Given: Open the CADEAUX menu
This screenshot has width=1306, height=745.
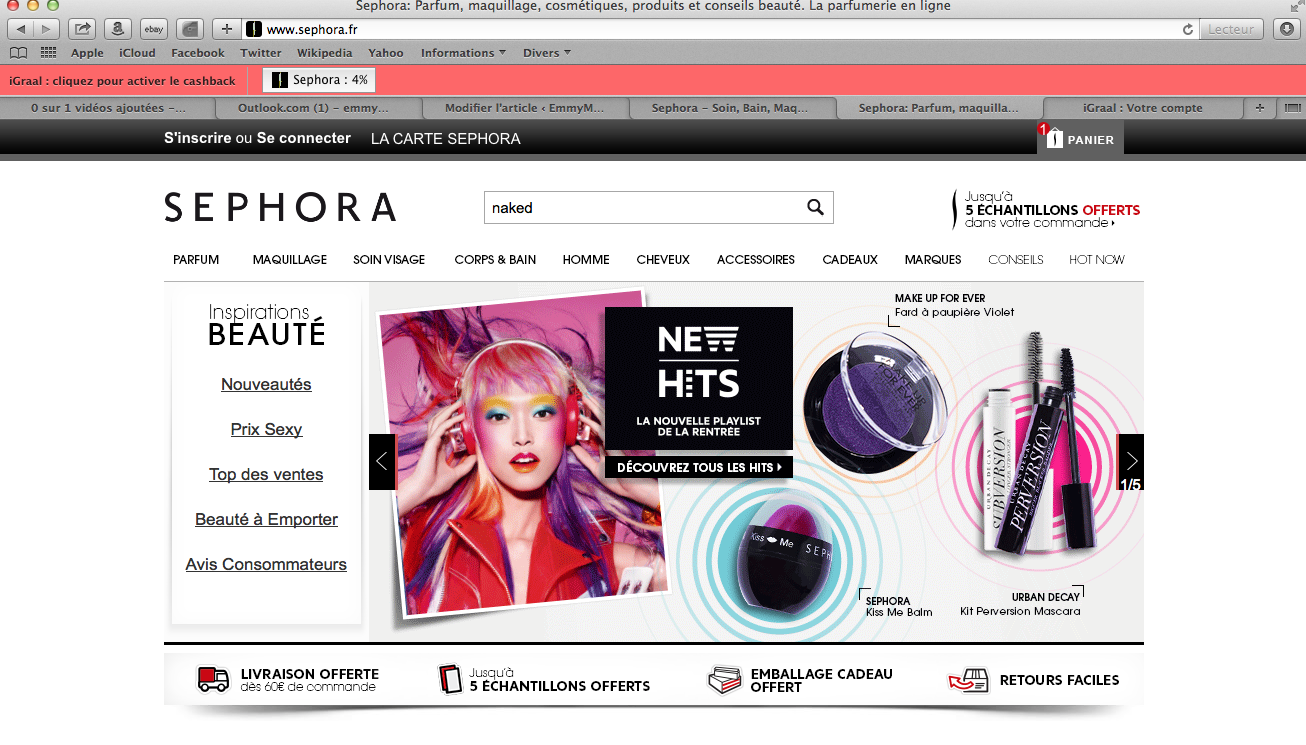Looking at the screenshot, I should tap(850, 260).
